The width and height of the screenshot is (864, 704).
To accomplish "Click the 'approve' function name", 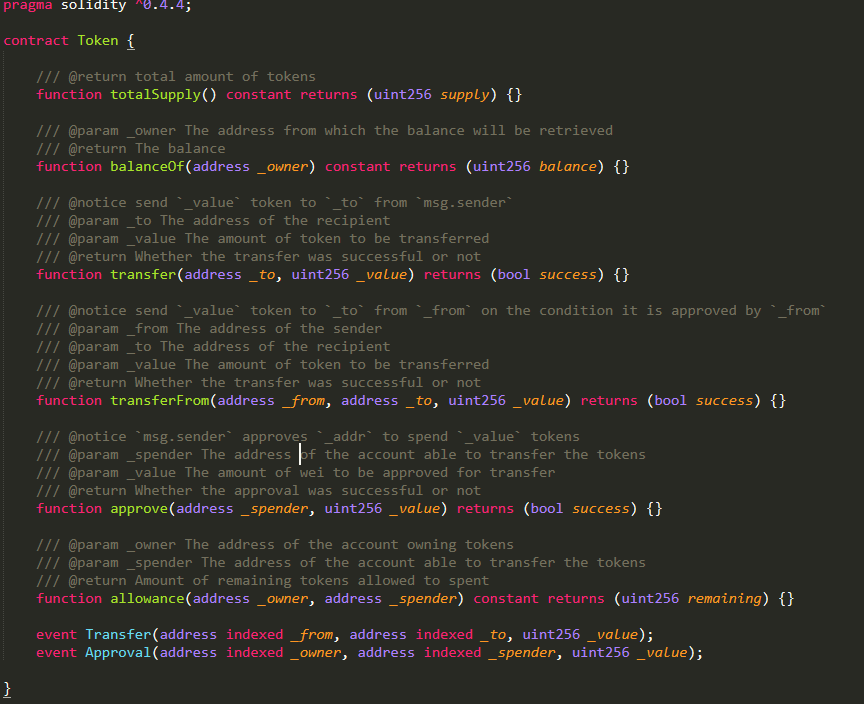I will click(x=139, y=508).
